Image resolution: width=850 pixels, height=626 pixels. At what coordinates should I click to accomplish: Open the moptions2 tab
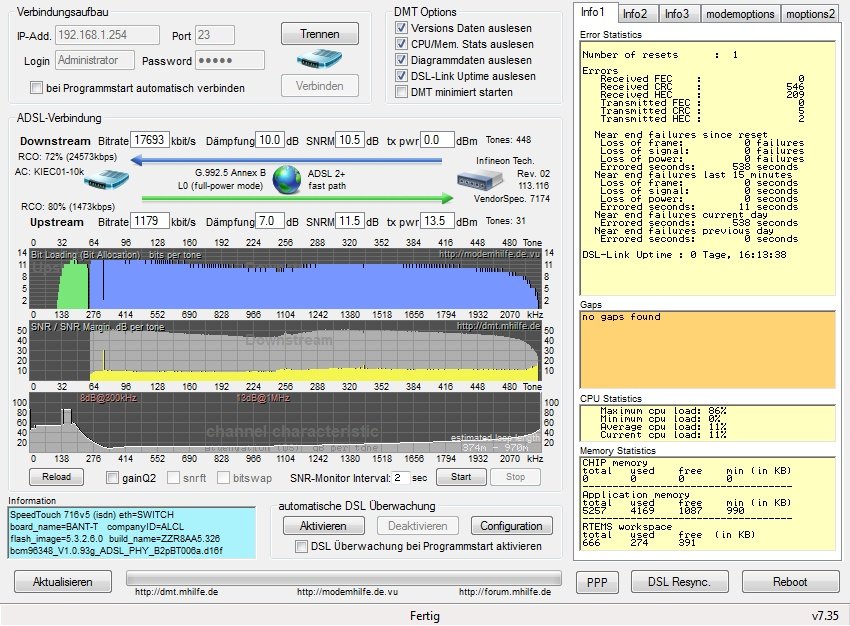[x=810, y=14]
